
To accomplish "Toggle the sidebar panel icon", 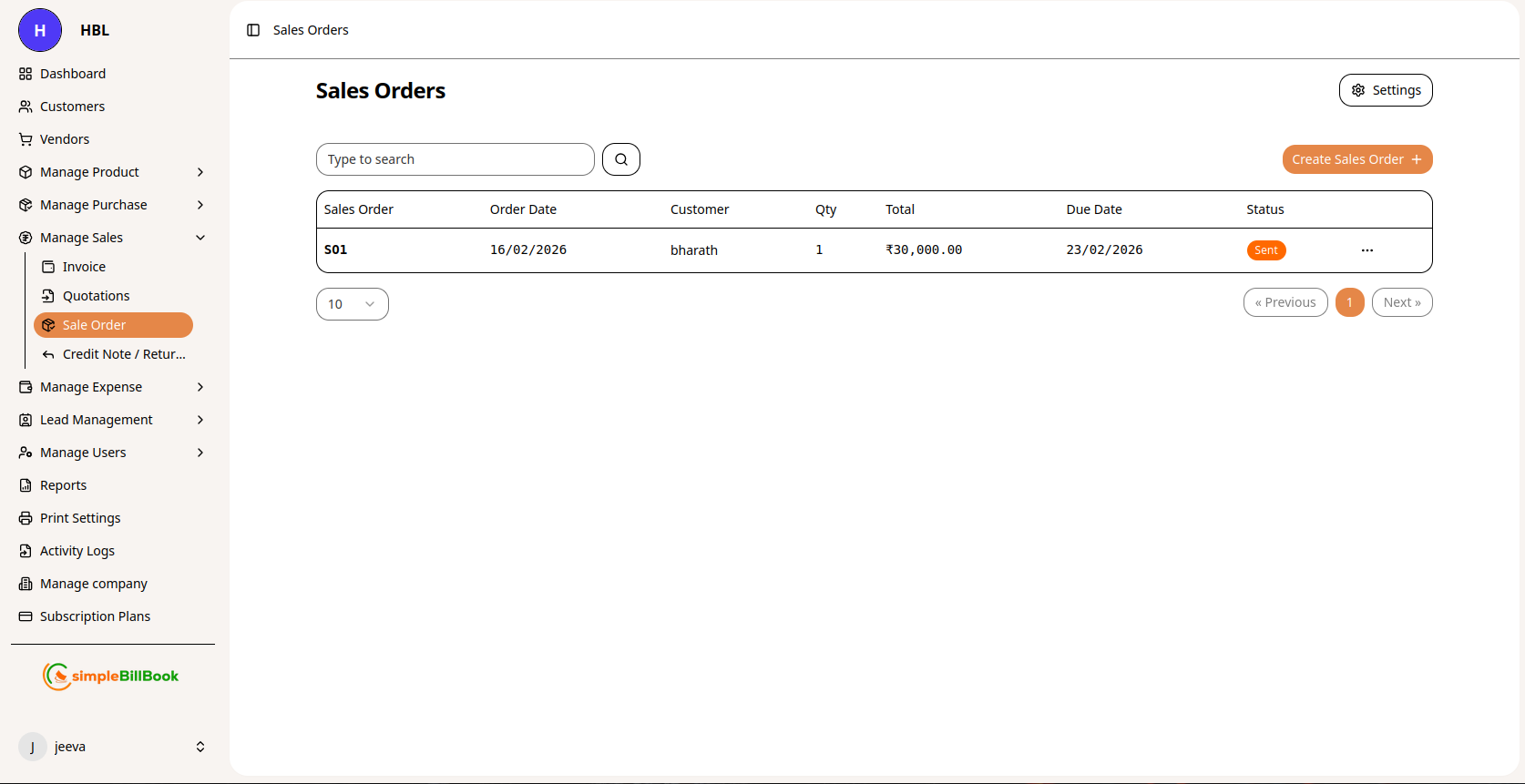I will pos(253,30).
